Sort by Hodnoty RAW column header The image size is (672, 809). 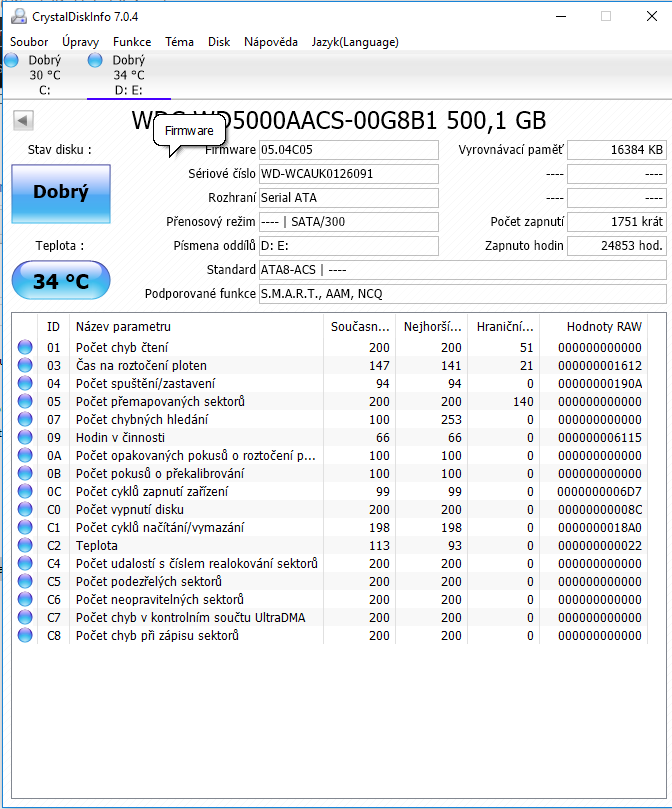603,326
